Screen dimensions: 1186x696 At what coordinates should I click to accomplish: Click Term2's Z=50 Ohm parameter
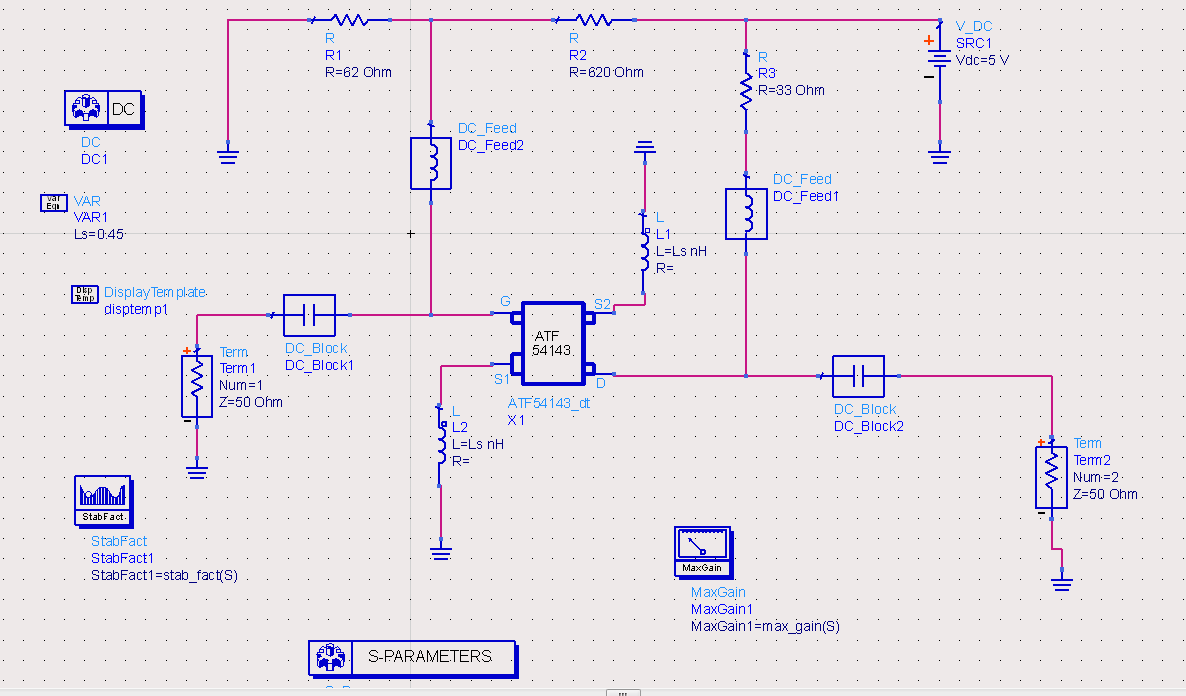point(1105,495)
